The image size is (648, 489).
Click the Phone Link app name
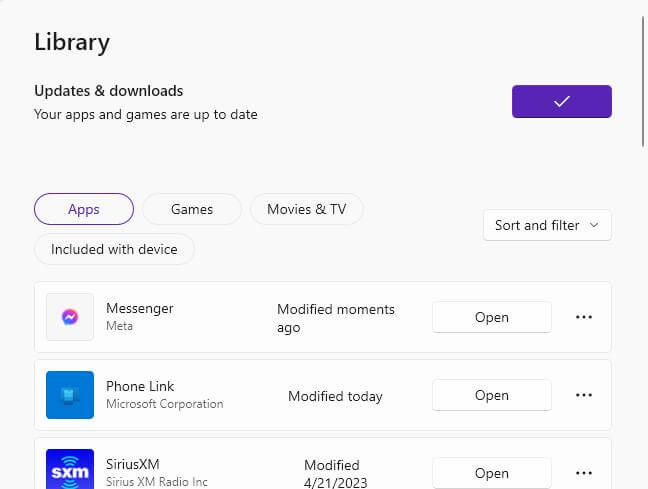tap(140, 386)
